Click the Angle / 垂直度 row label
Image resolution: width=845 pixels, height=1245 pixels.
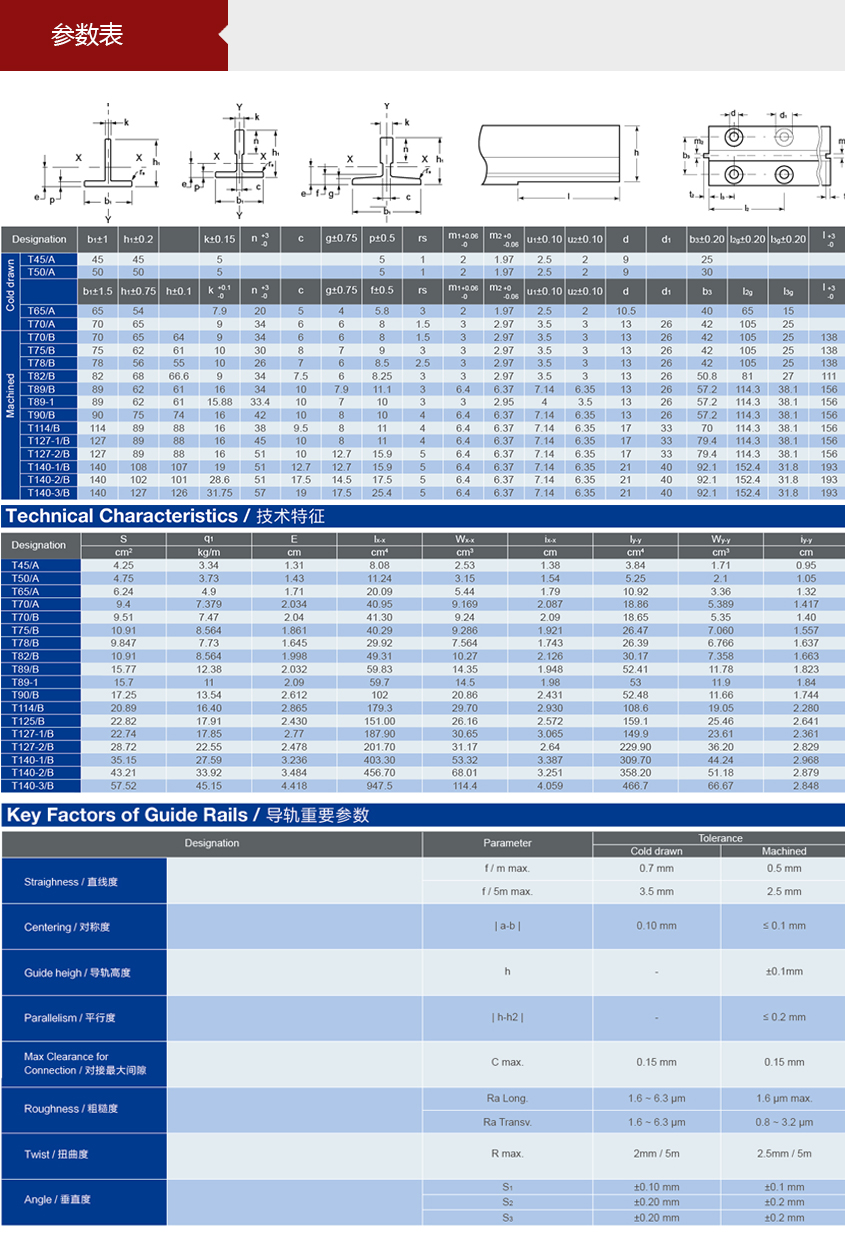[58, 1199]
